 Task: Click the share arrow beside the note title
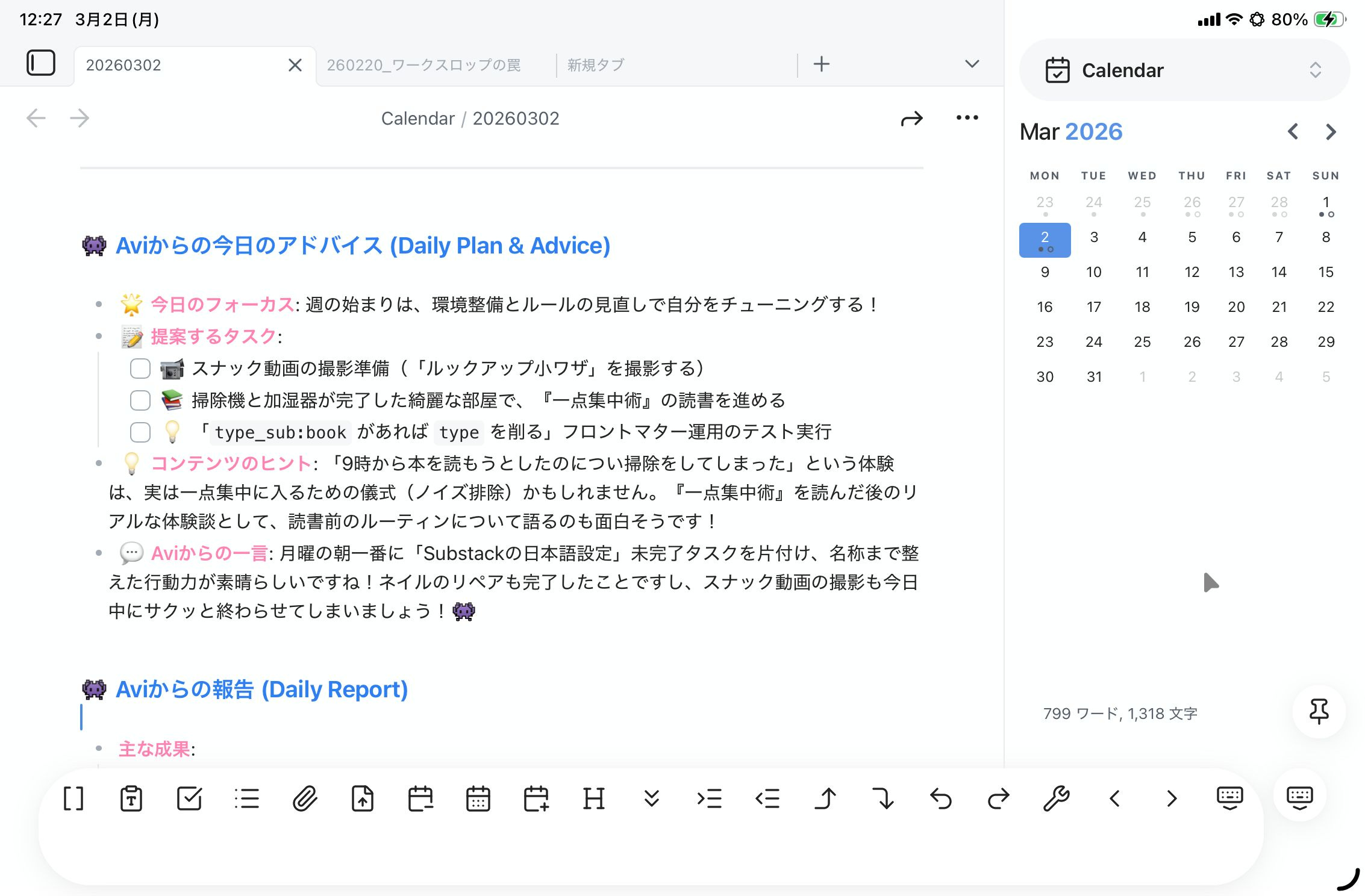click(911, 119)
